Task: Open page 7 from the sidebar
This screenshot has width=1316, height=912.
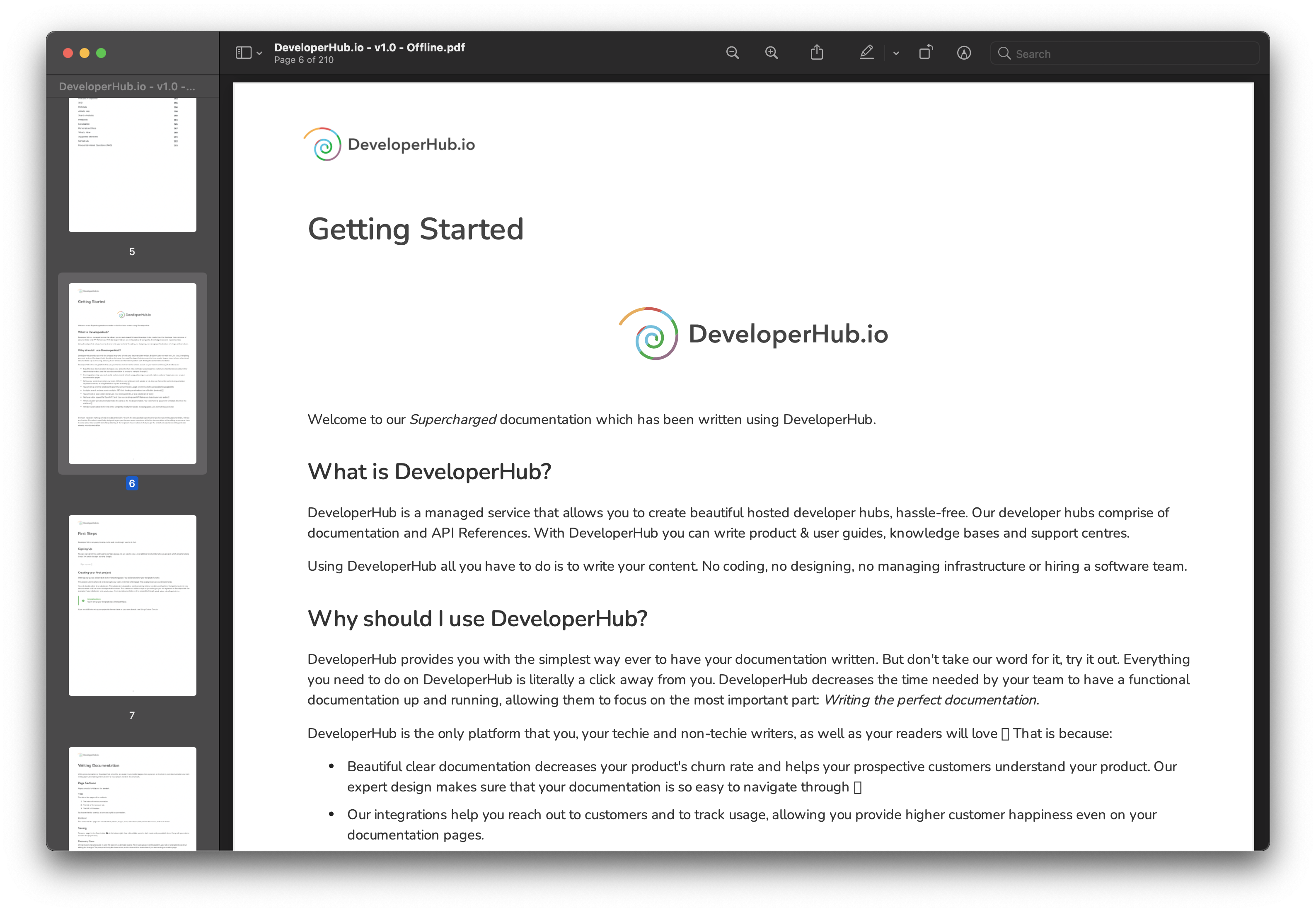Action: tap(132, 605)
